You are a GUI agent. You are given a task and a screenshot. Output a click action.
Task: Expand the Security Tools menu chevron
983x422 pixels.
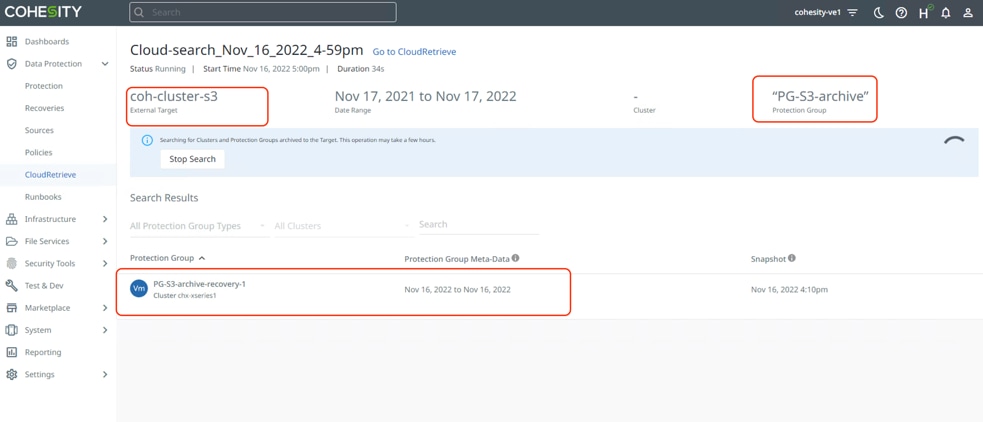tap(105, 263)
